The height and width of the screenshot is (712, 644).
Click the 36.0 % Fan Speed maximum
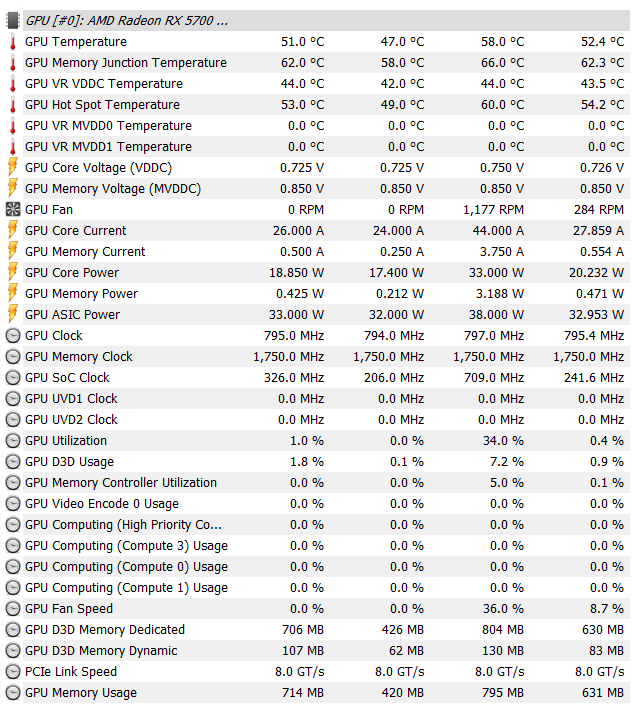(503, 609)
